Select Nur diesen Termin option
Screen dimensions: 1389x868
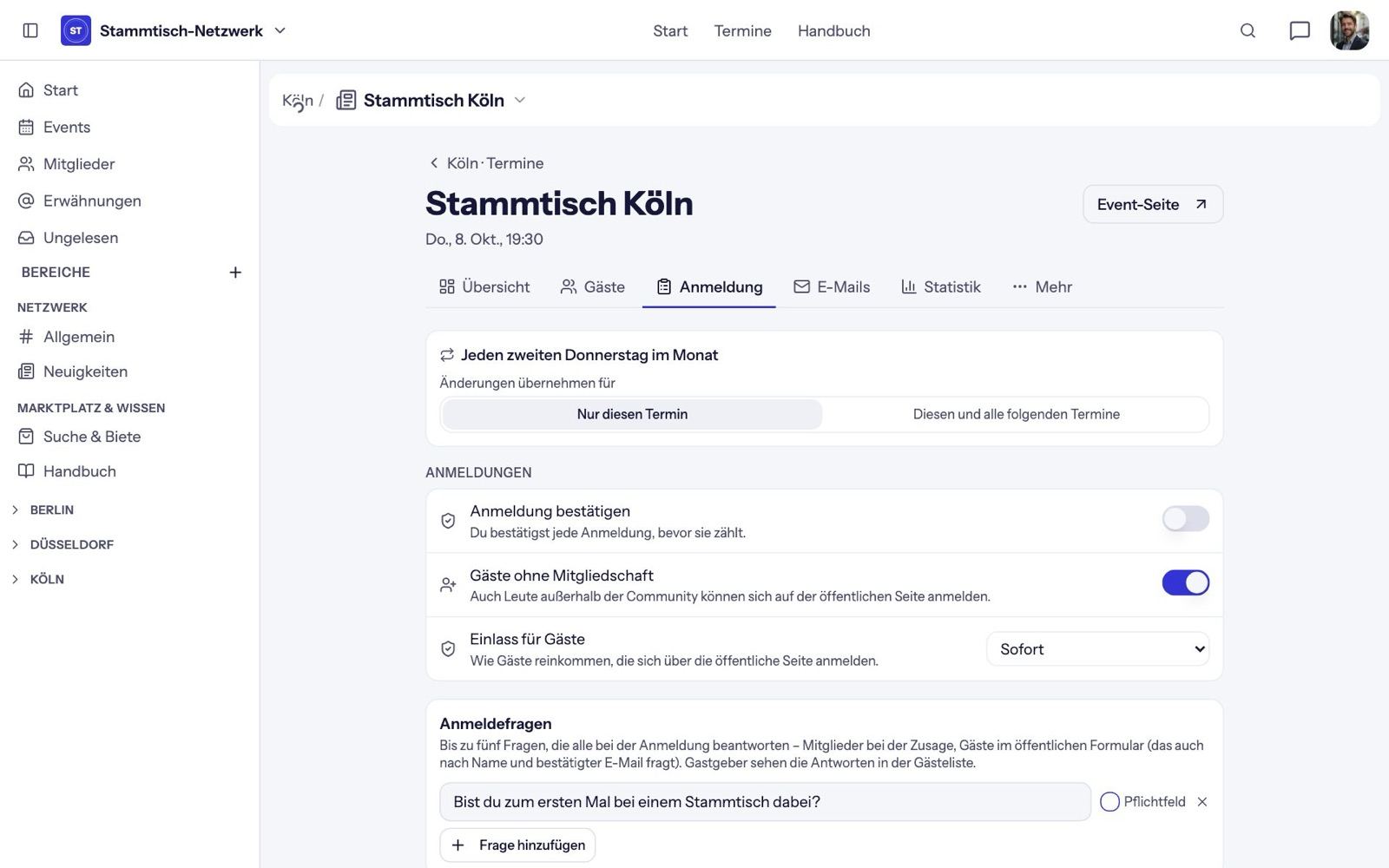[x=632, y=414]
